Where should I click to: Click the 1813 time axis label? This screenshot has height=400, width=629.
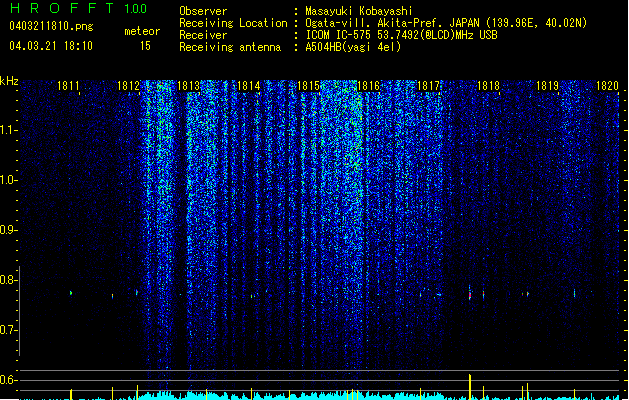[x=188, y=86]
